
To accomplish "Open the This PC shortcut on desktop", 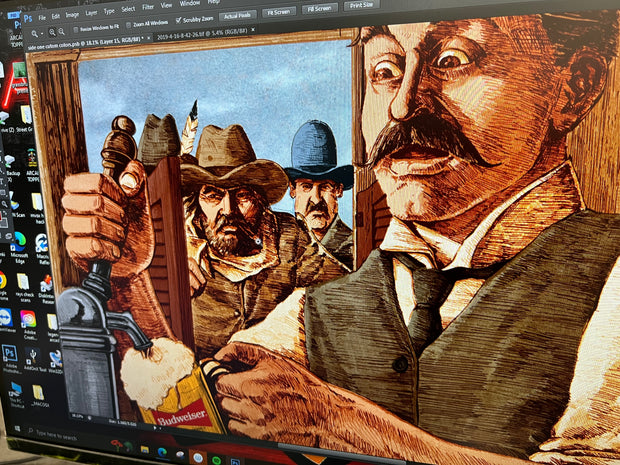I will tap(16, 394).
